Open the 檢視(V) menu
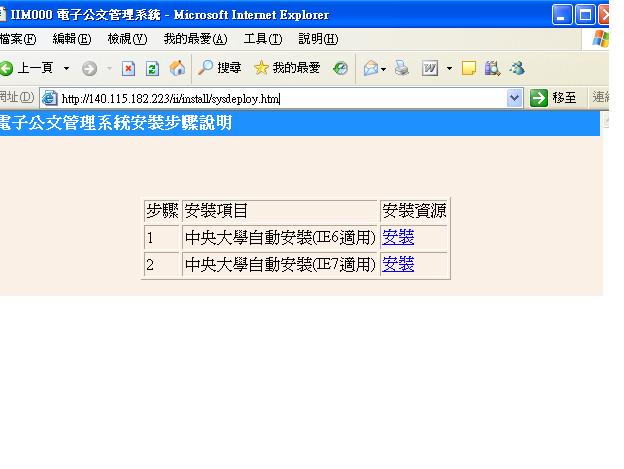624x469 pixels. 127,39
